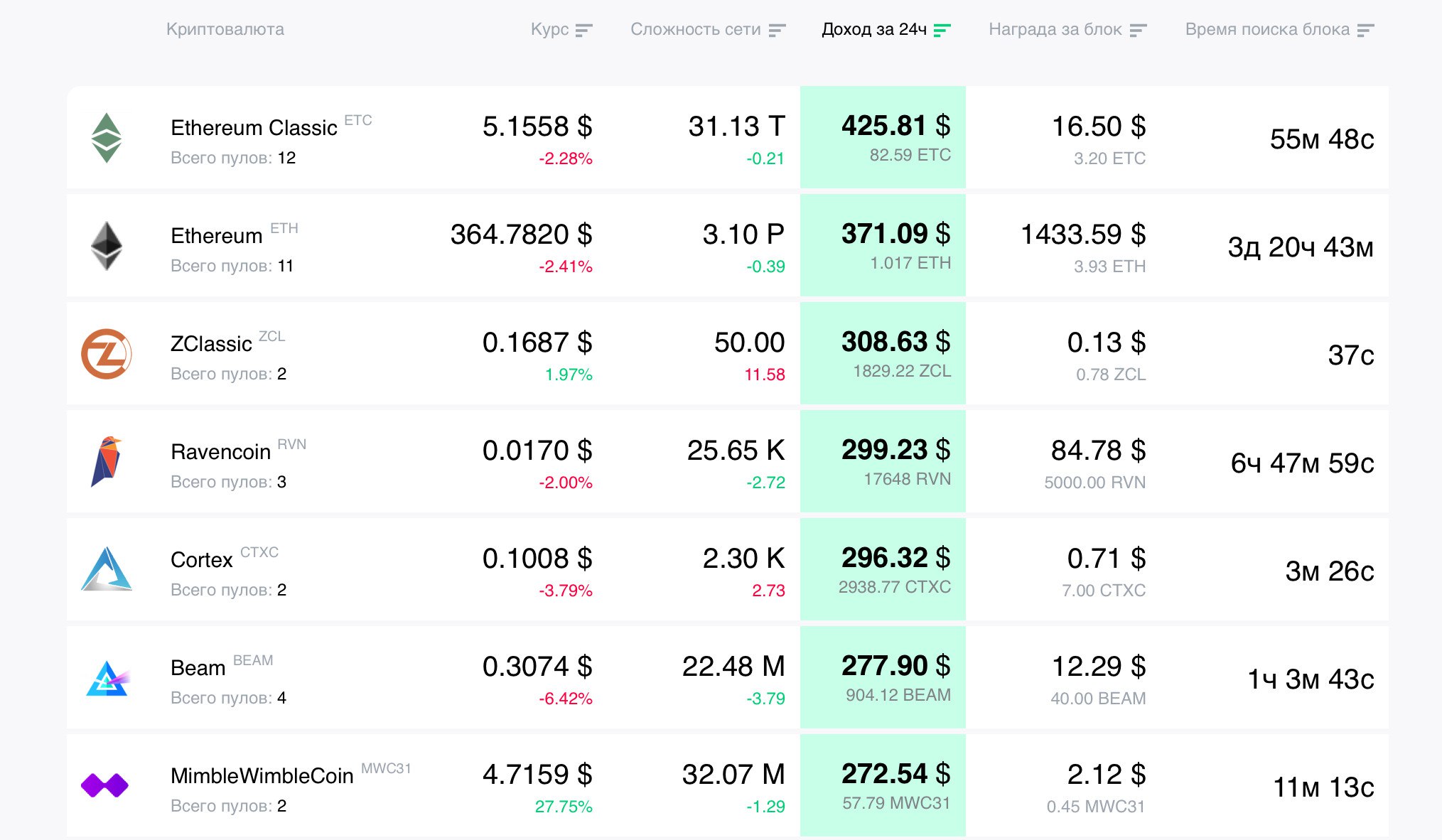Click the 371.09 $ daily income cell
This screenshot has width=1442, height=840.
pyautogui.click(x=883, y=245)
